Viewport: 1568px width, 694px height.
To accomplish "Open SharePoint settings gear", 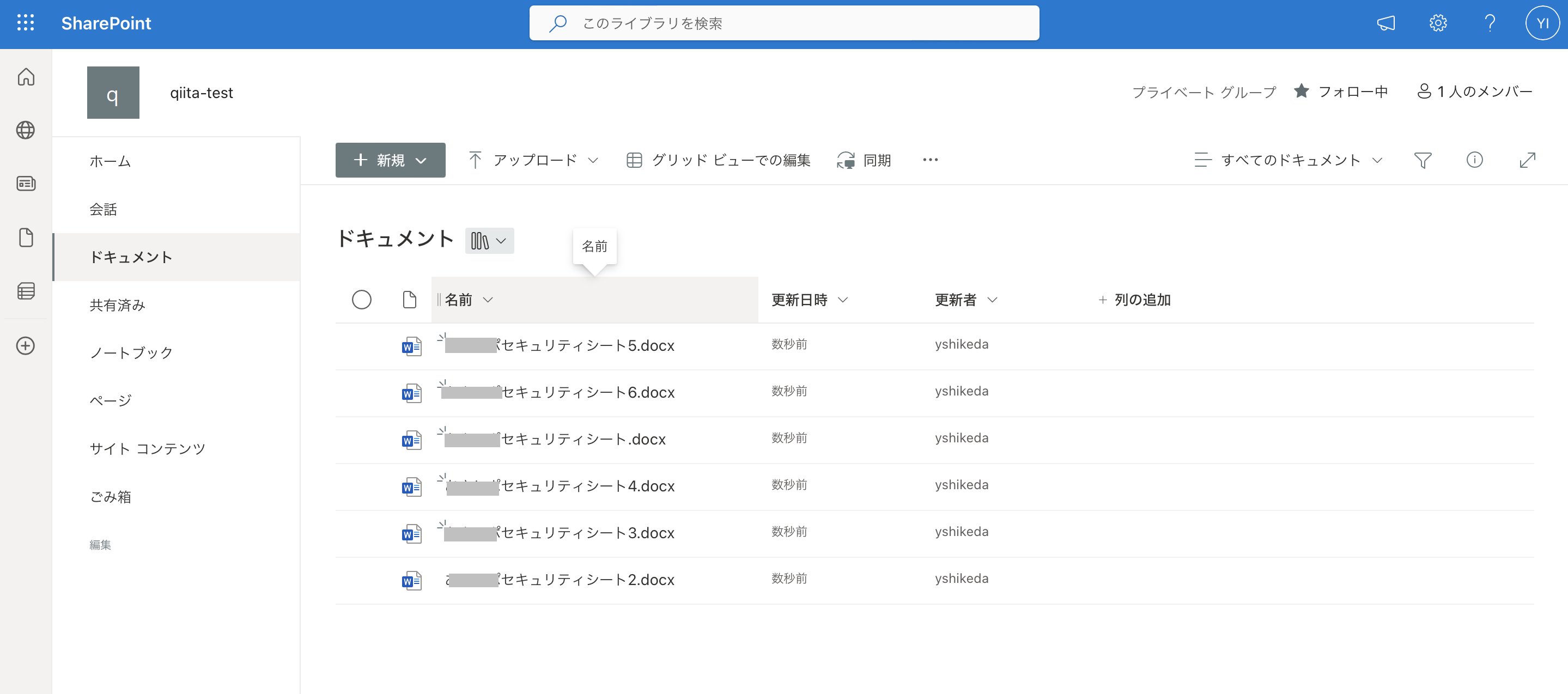I will click(1437, 22).
